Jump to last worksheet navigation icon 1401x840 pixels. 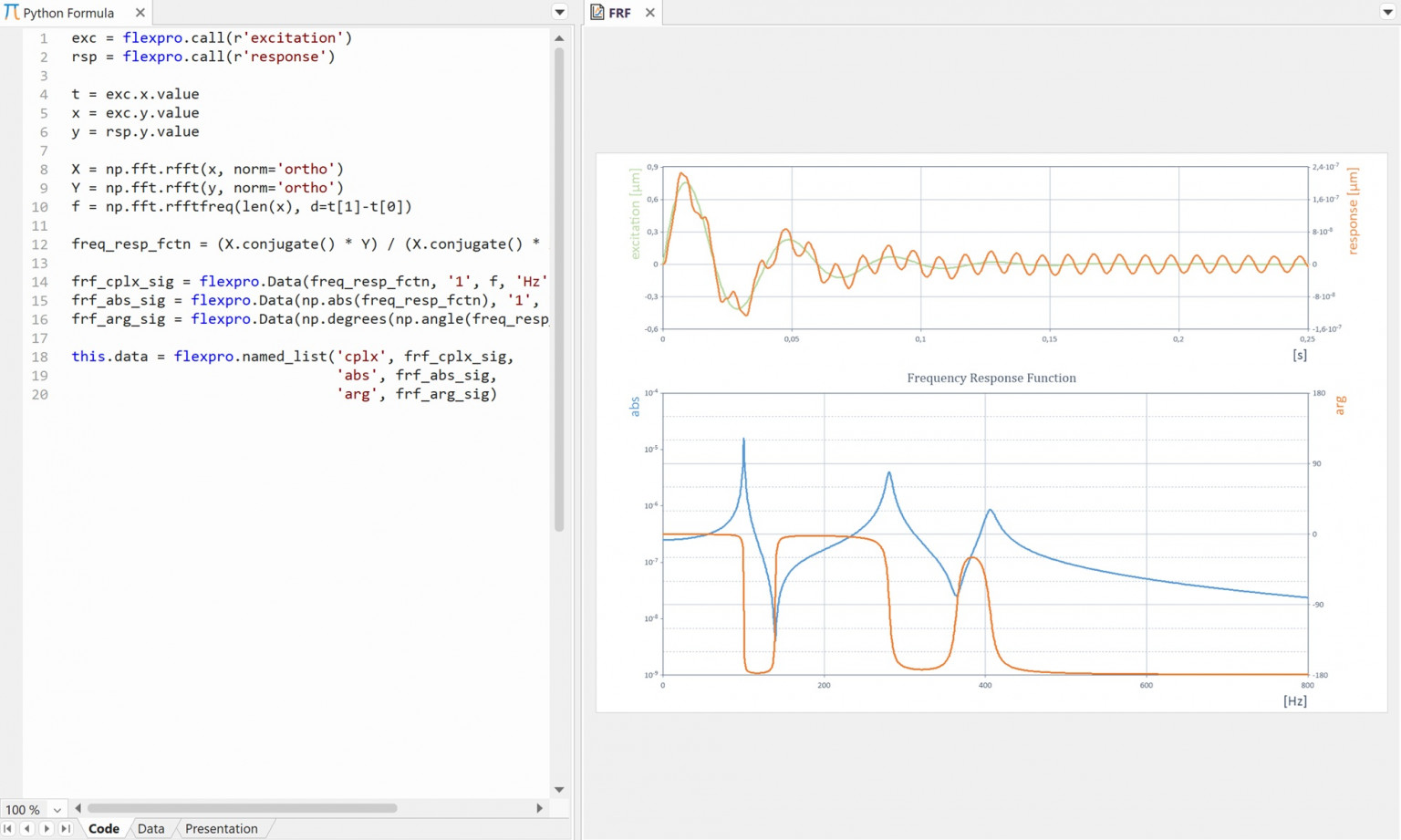[65, 828]
